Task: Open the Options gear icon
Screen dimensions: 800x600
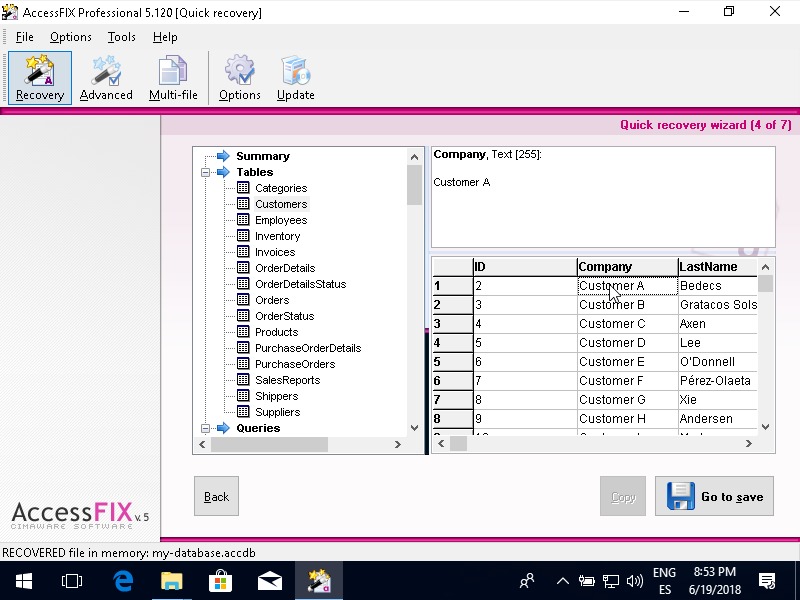Action: [240, 78]
